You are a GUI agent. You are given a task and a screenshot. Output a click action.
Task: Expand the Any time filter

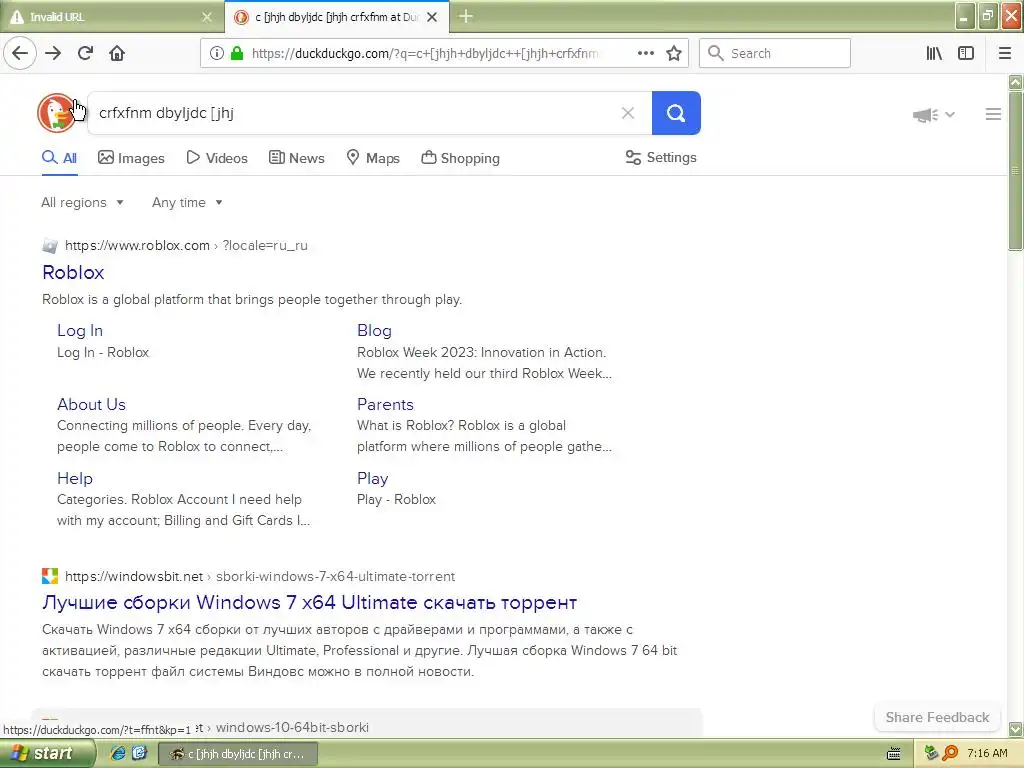[187, 202]
